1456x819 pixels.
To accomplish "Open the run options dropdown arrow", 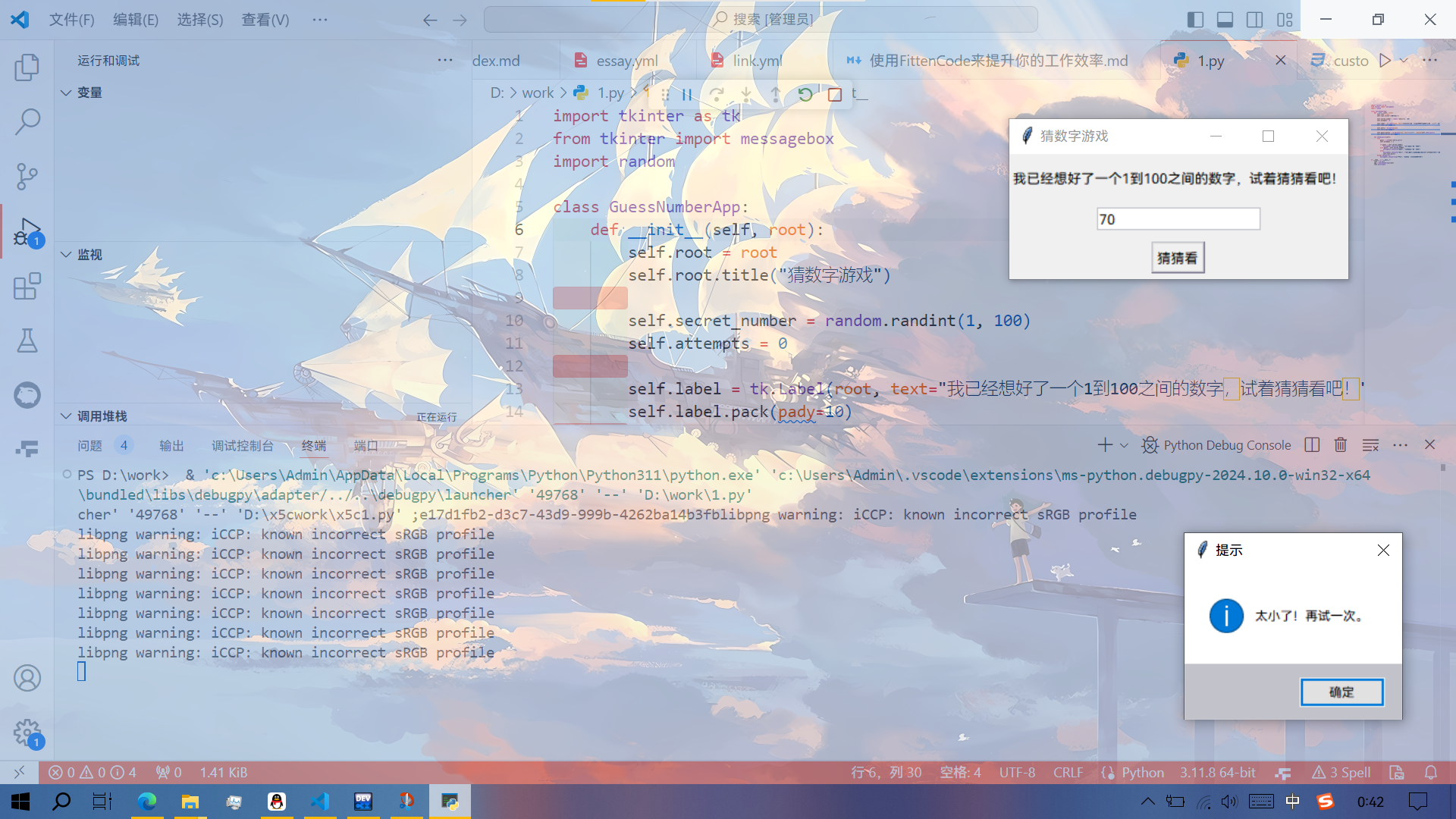I will (1404, 61).
